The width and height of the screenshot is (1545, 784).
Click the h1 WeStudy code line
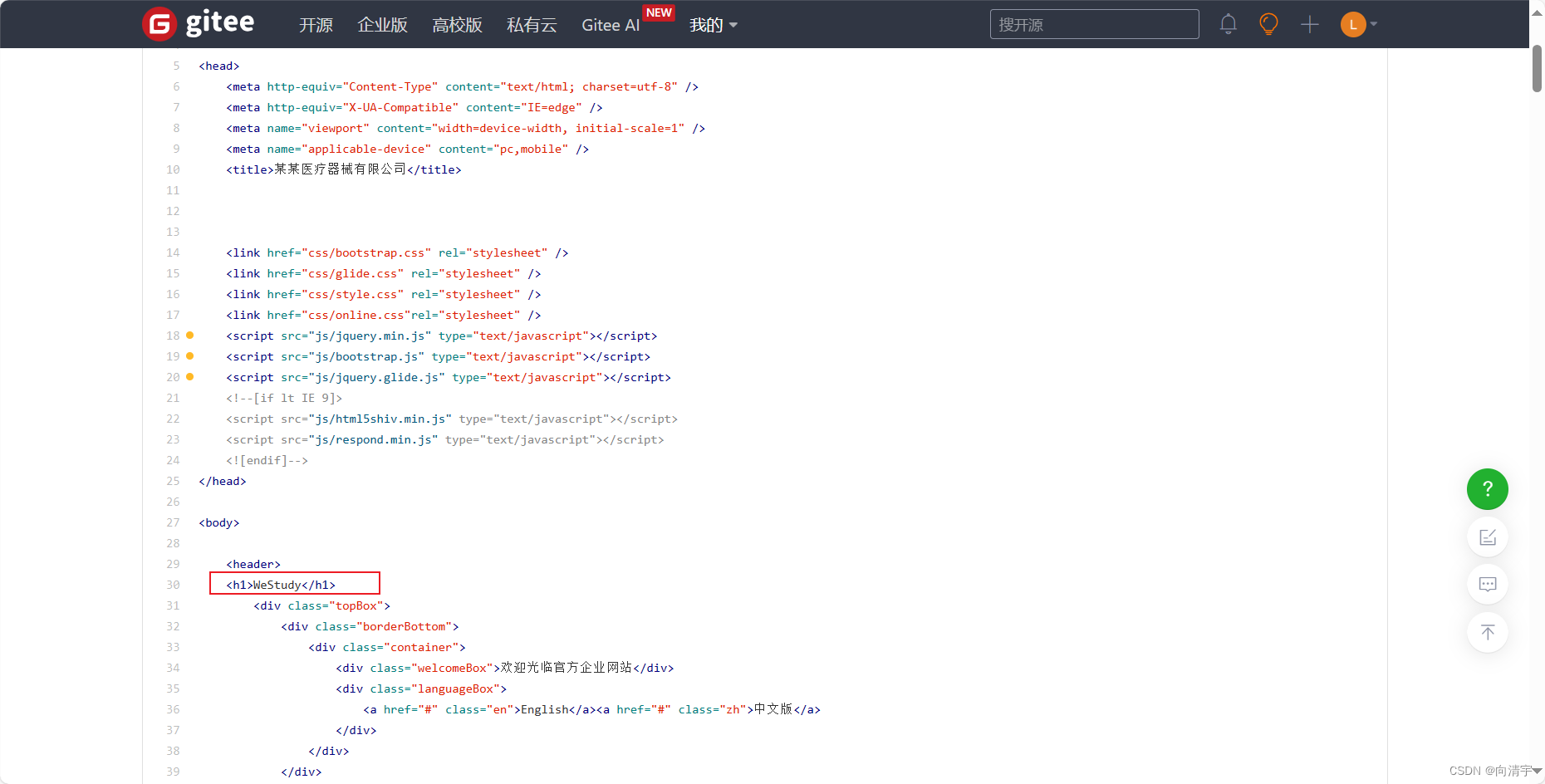281,585
